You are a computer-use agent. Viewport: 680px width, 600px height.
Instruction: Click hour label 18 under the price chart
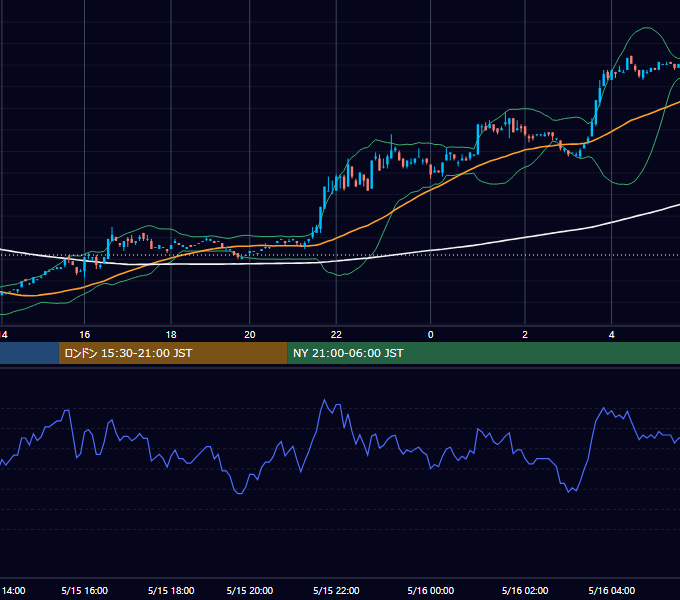point(171,334)
